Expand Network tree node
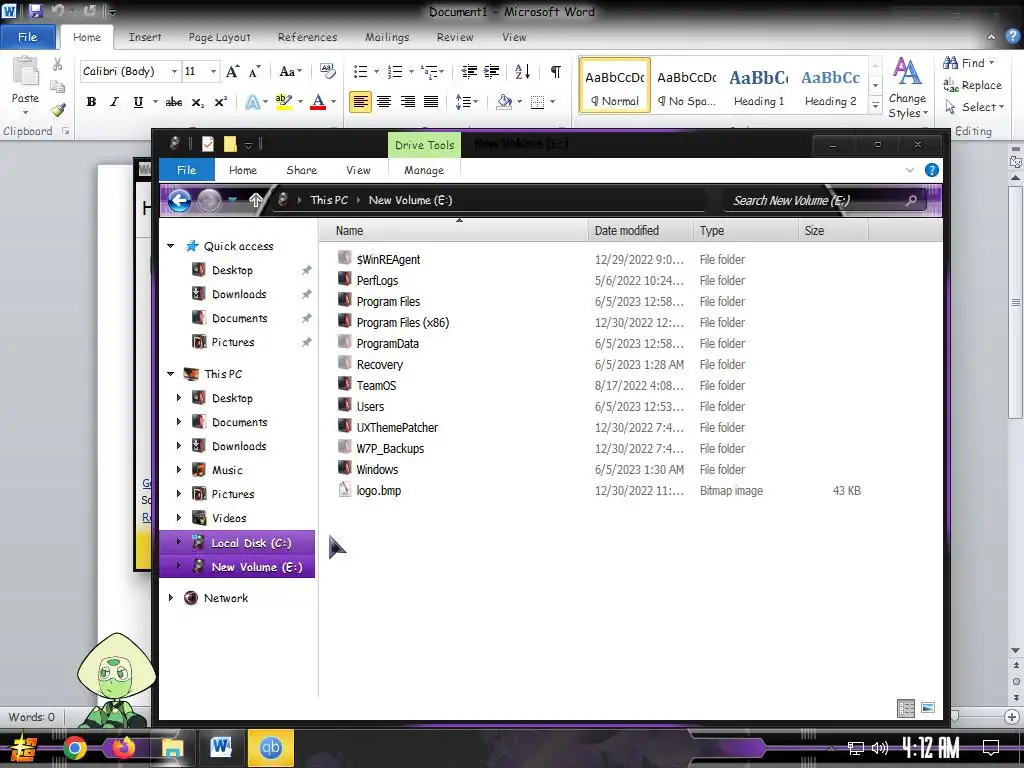The image size is (1024, 768). point(171,598)
